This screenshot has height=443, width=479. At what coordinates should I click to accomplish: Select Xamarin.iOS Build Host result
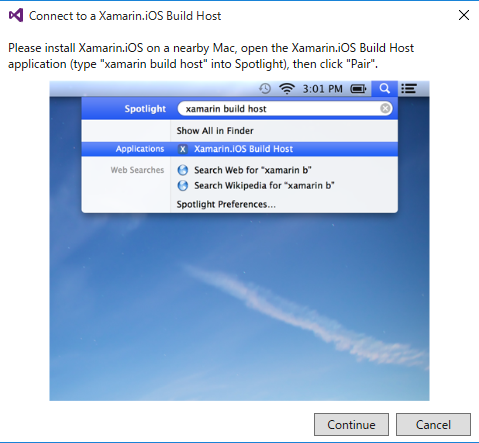240,149
